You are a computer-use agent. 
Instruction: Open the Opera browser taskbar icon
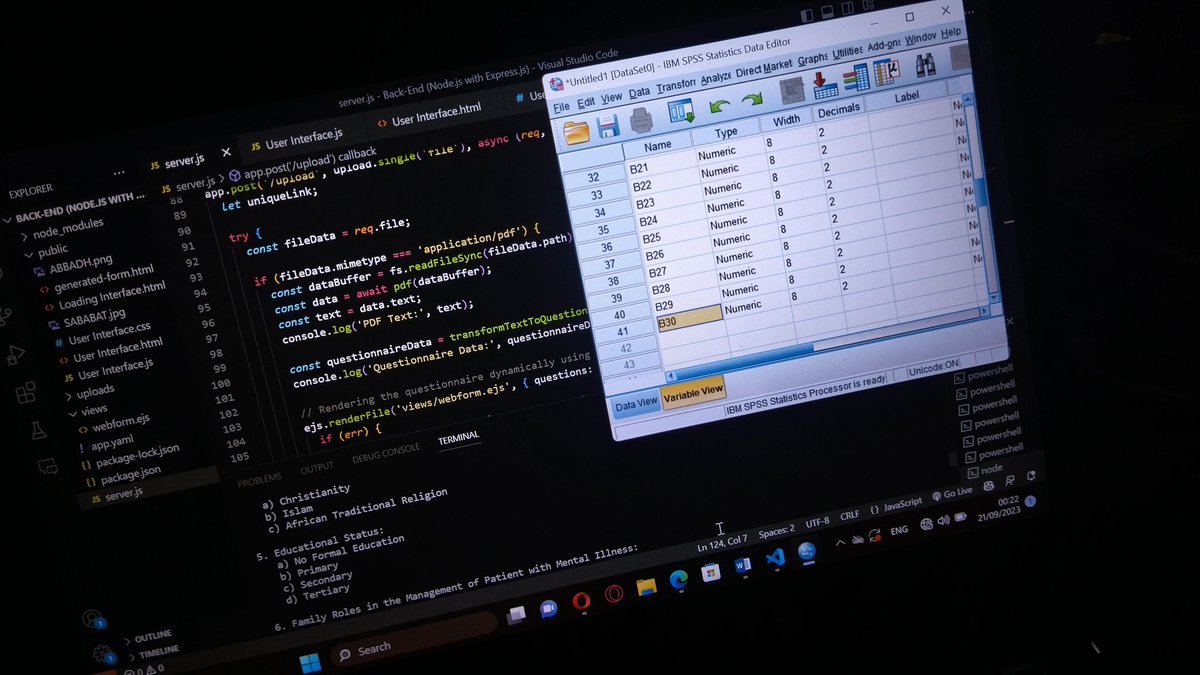click(x=581, y=600)
